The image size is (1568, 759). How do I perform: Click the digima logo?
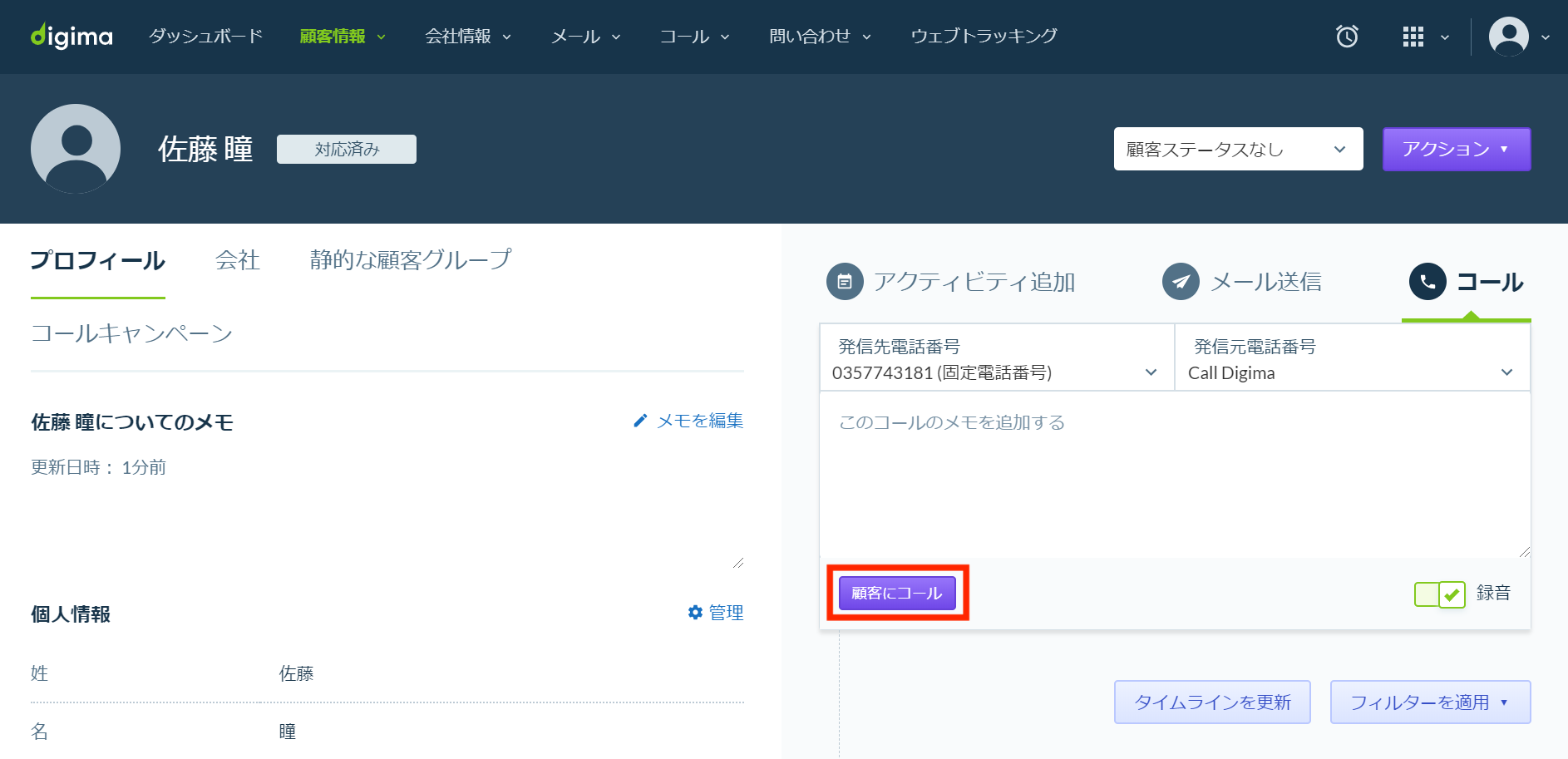pos(71,35)
